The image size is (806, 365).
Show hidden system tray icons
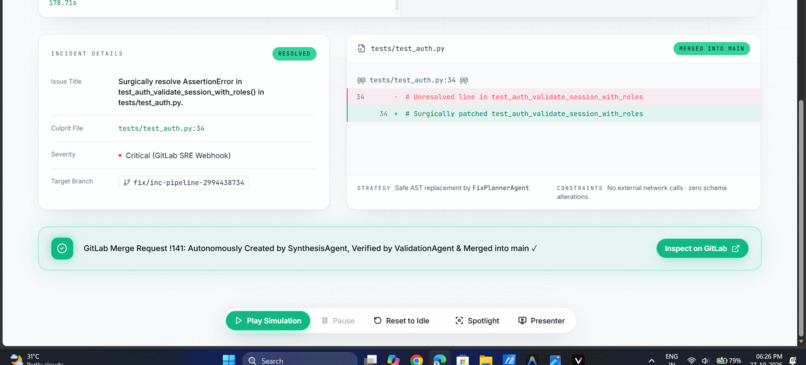[652, 360]
